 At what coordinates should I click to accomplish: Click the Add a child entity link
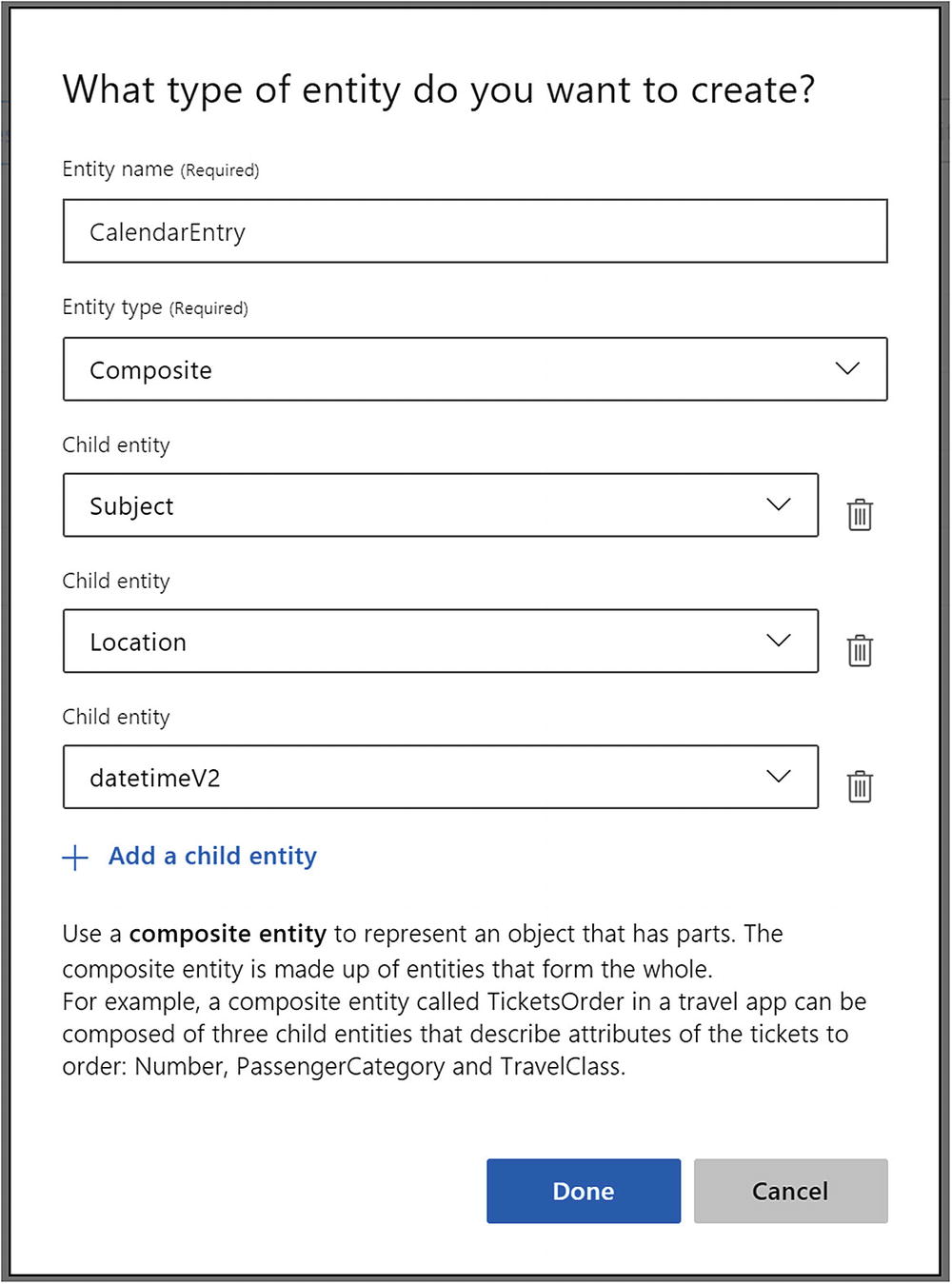point(212,857)
